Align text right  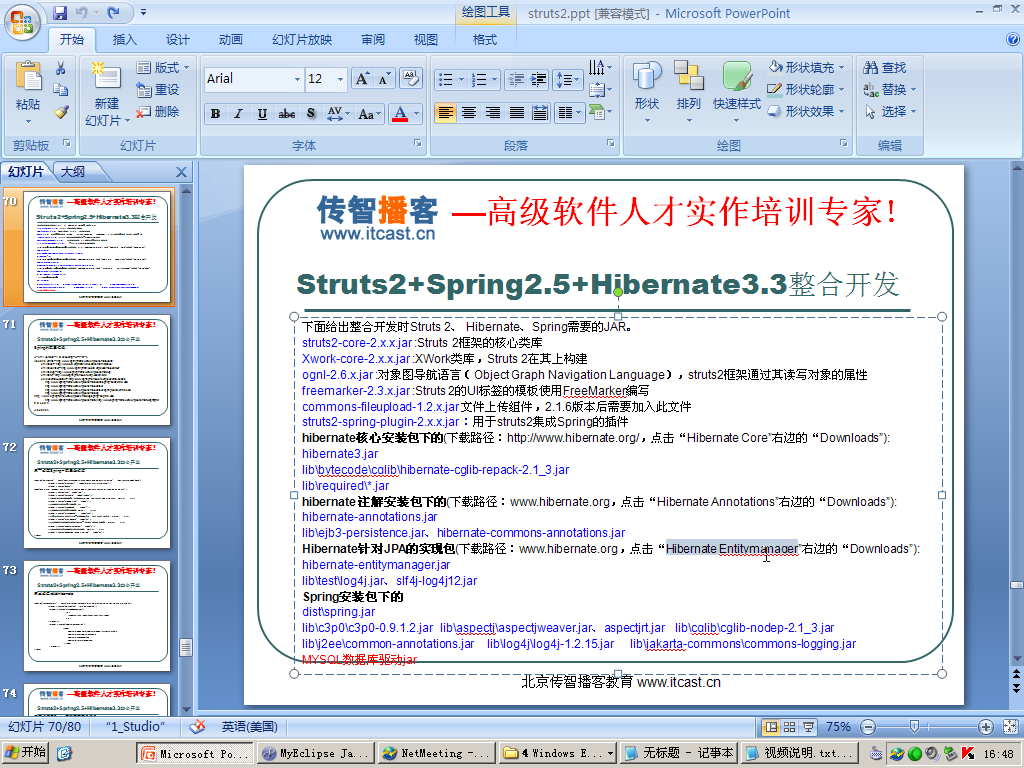coord(493,114)
